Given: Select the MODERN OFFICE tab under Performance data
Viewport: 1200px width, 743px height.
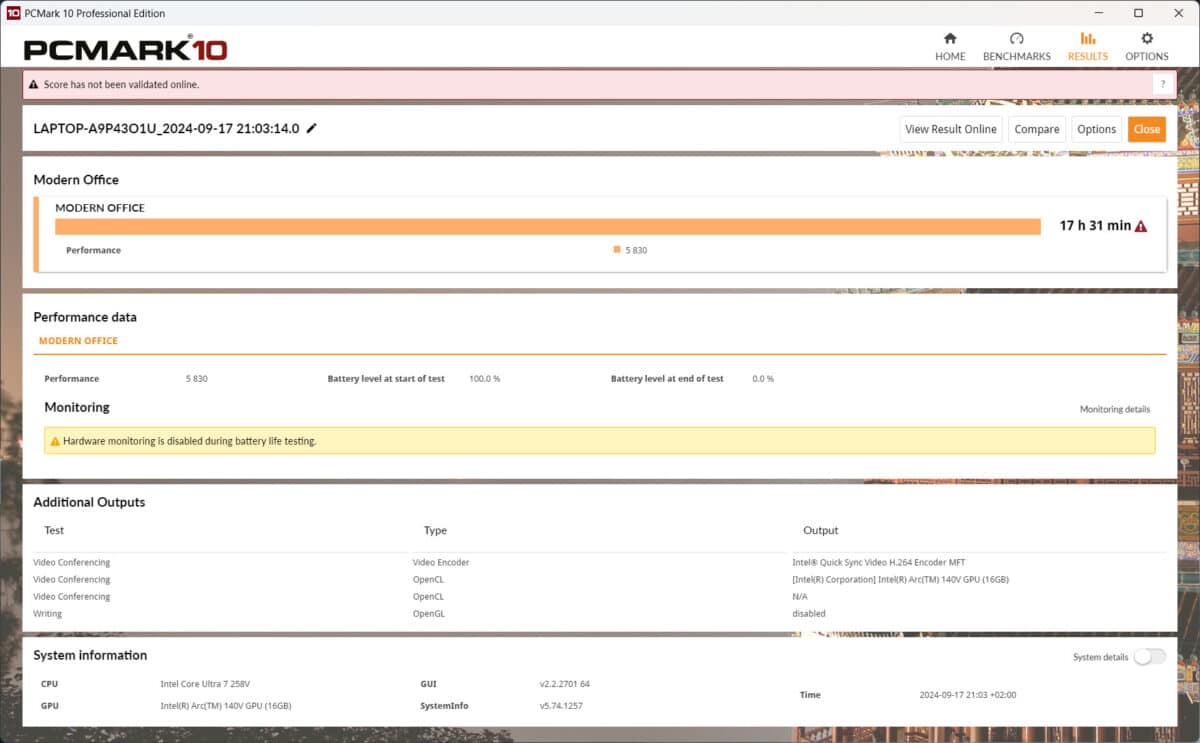Looking at the screenshot, I should point(78,341).
